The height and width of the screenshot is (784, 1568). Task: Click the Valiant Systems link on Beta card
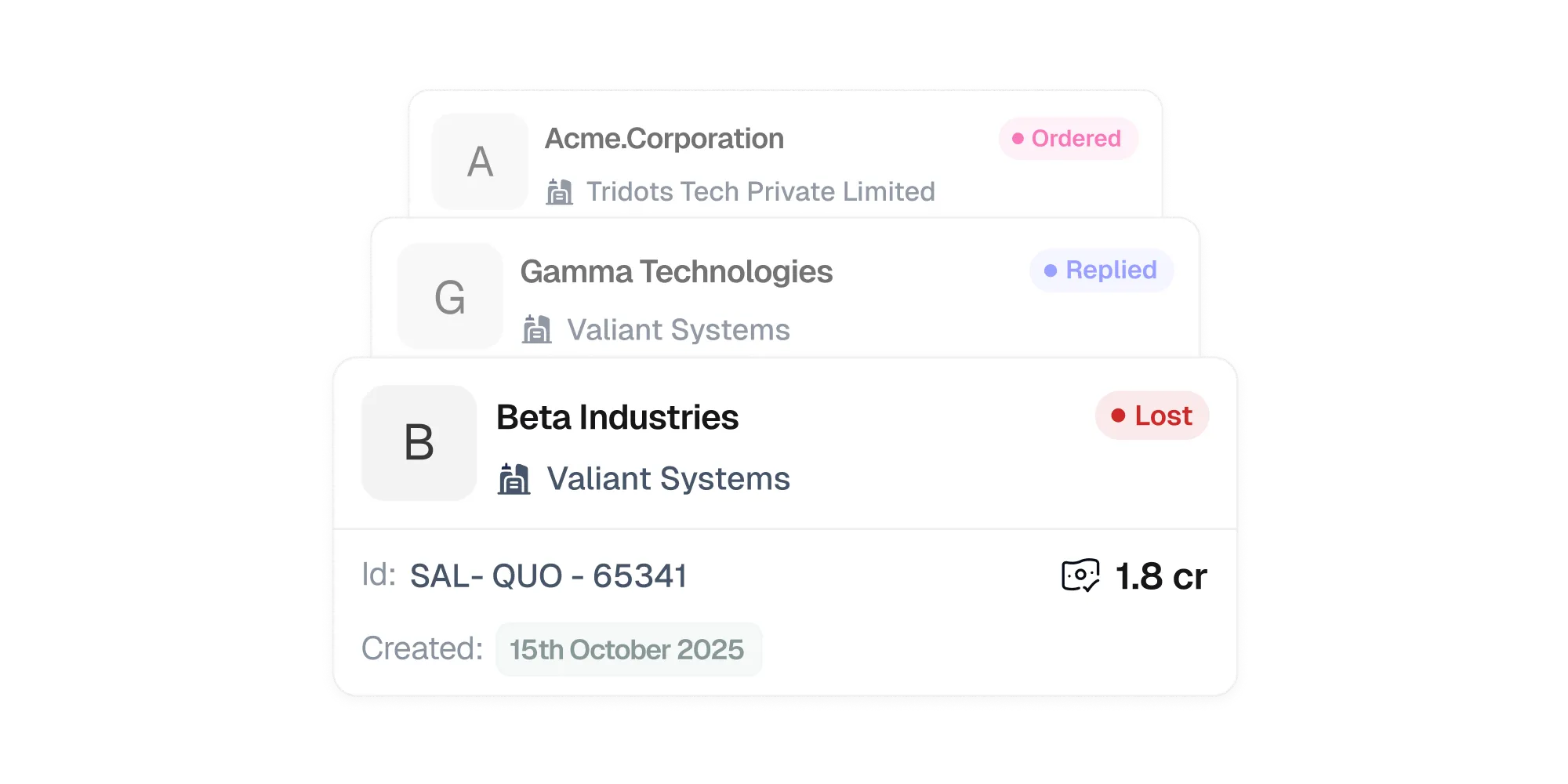[x=669, y=478]
